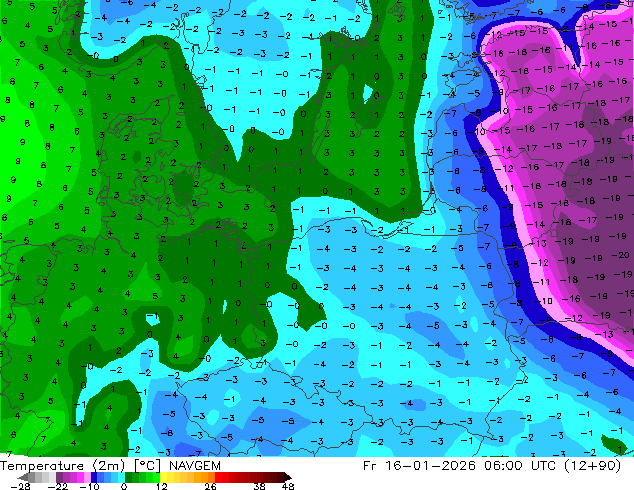Pick the grey arrow at legend's cold end
Viewport: 634px width, 490px height.
point(23,477)
